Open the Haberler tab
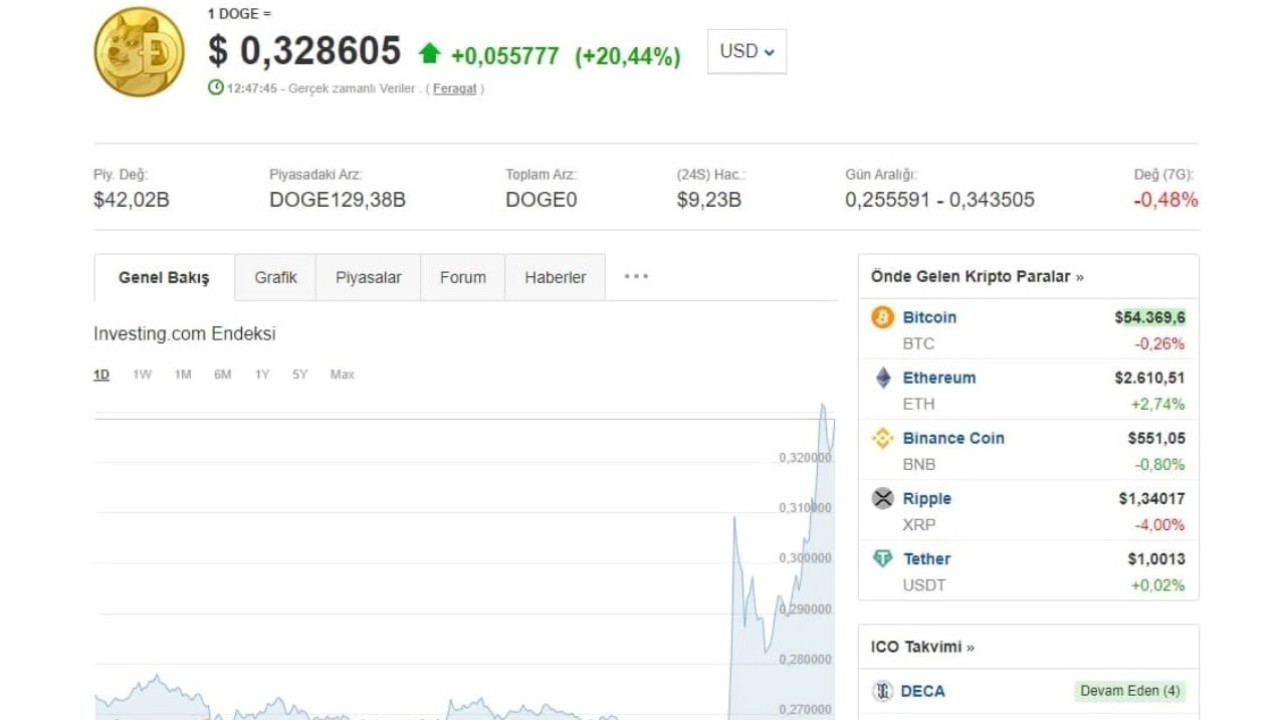Image resolution: width=1280 pixels, height=720 pixels. pyautogui.click(x=555, y=278)
